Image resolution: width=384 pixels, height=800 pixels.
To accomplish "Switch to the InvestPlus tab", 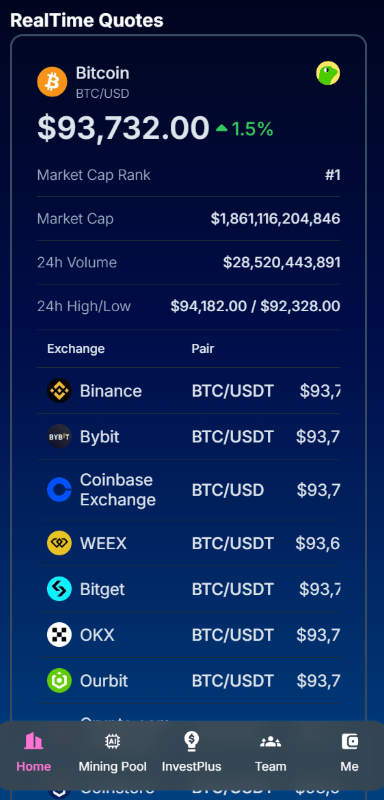I will tap(192, 752).
